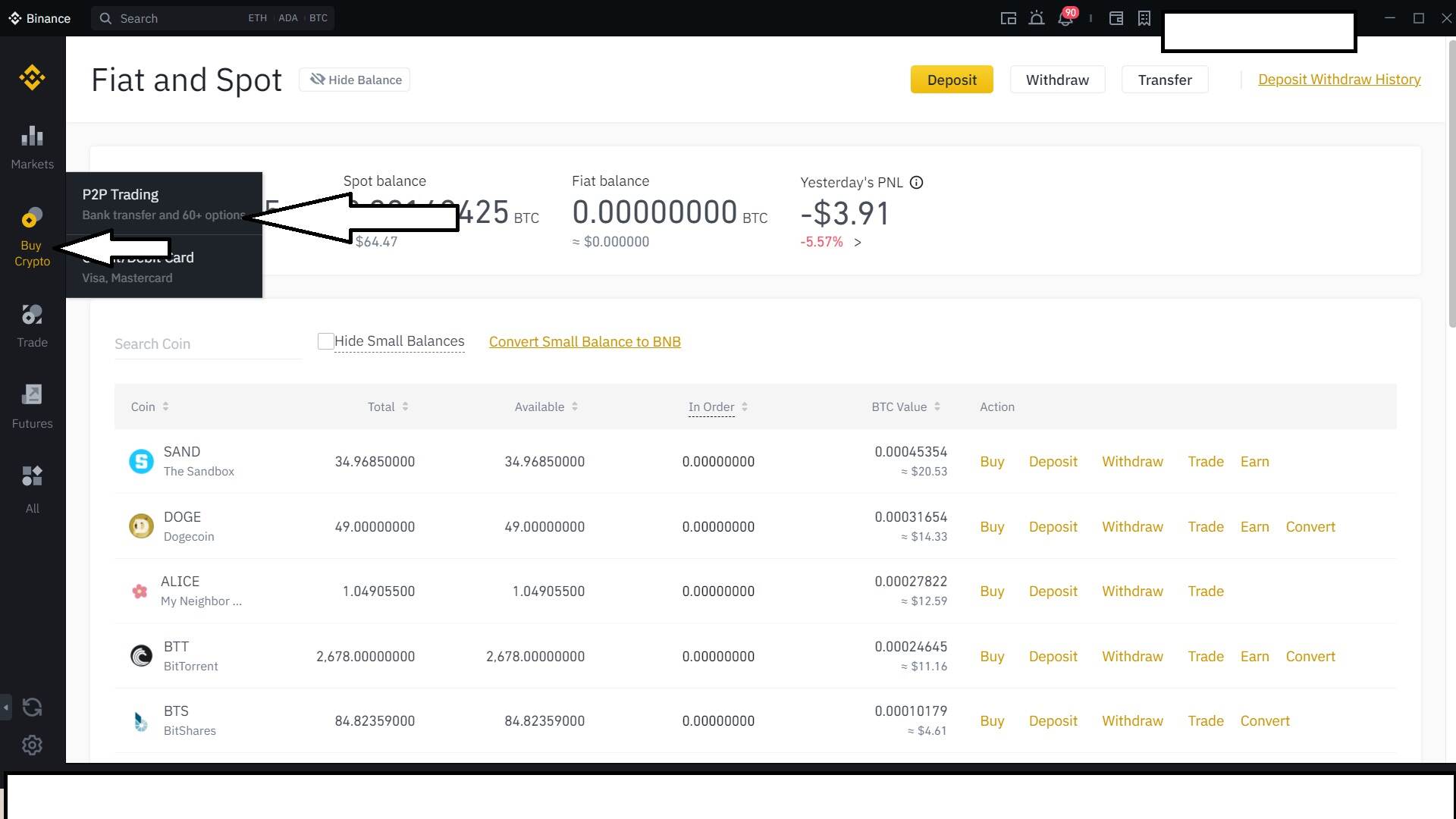Open the All apps sidebar item
The image size is (1456, 819).
tap(32, 489)
